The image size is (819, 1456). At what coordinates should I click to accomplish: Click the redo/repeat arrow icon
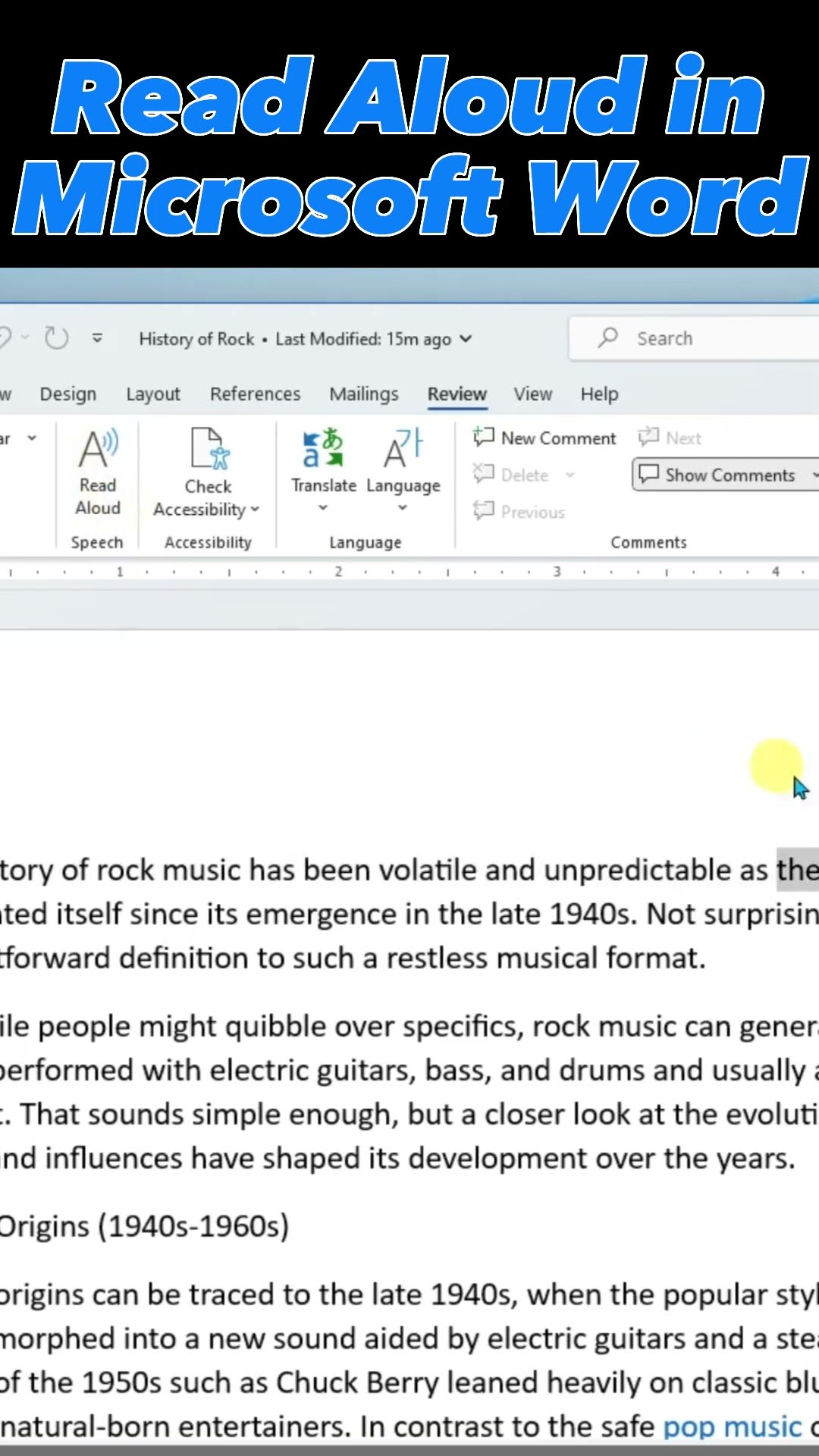click(57, 338)
